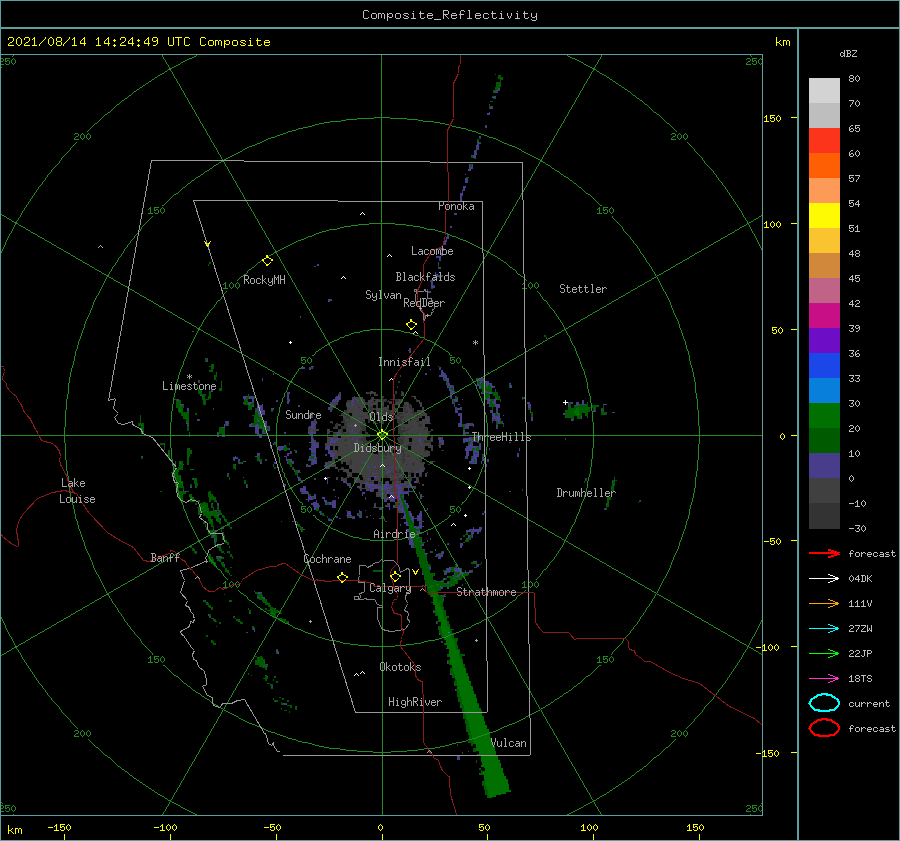Click the Didsbury label near radar center
Screen dimensions: 900x841
click(x=377, y=448)
